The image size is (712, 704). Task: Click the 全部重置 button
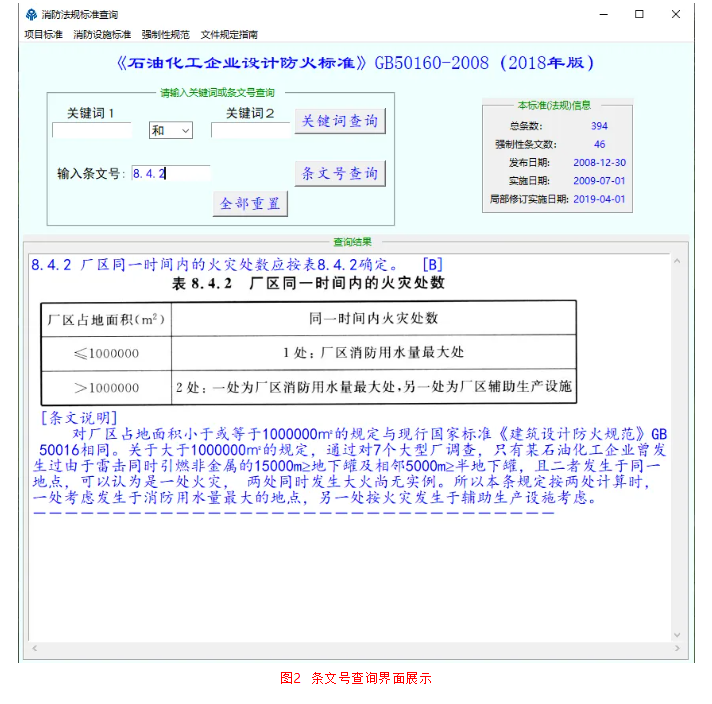(250, 203)
